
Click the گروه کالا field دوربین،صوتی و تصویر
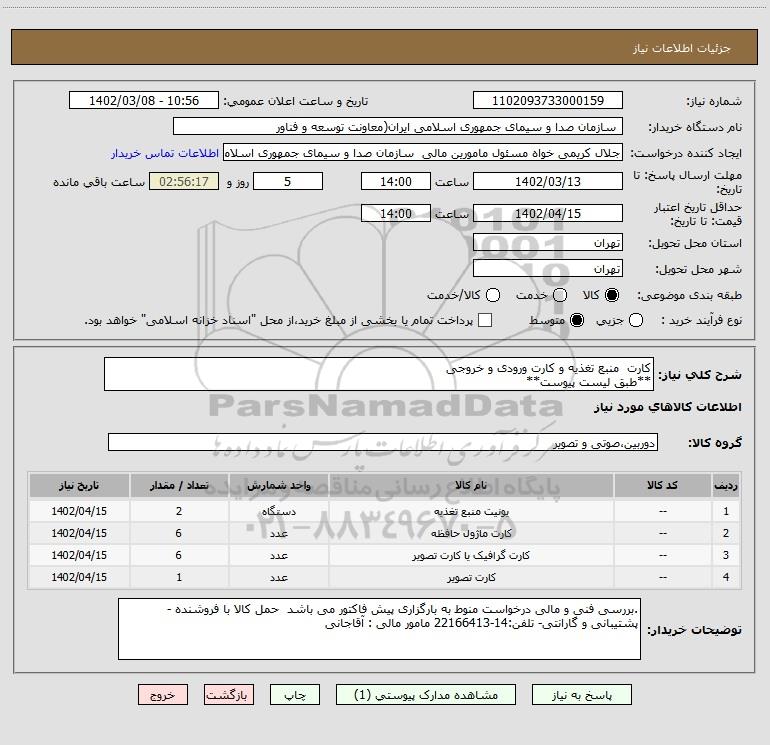[x=383, y=442]
